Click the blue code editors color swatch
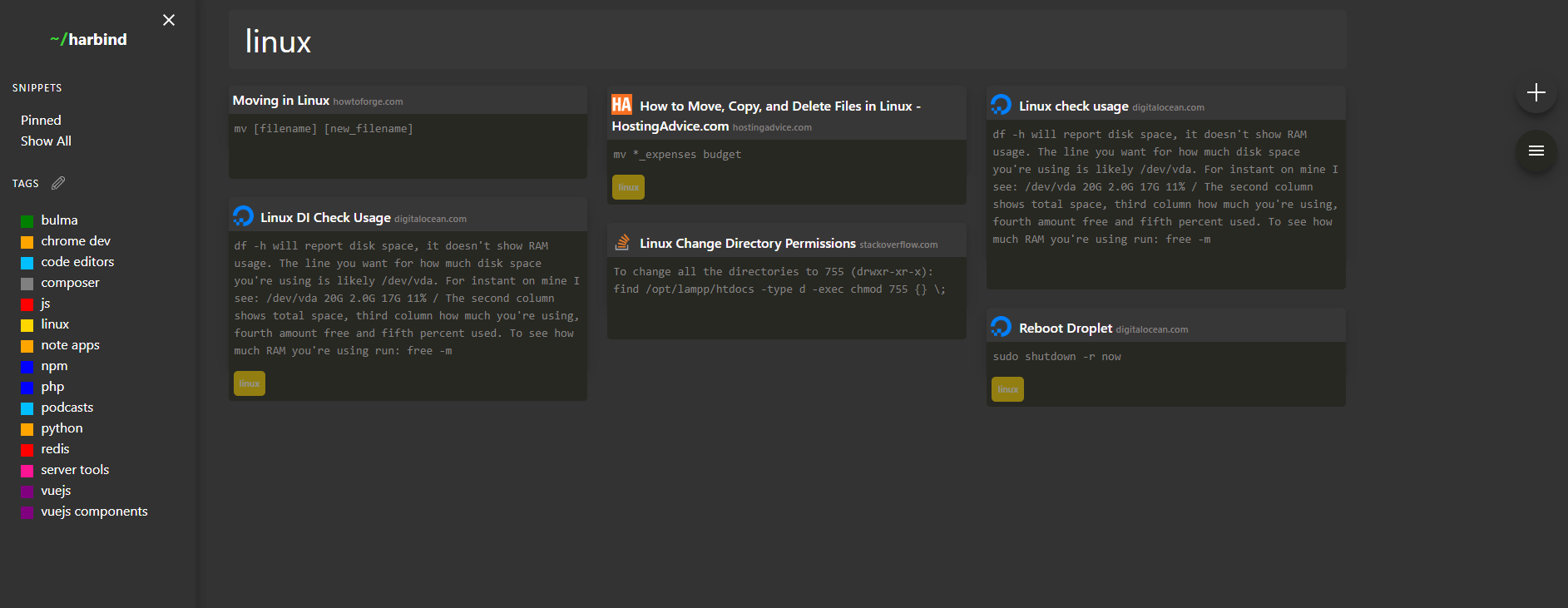1568x608 pixels. (27, 263)
